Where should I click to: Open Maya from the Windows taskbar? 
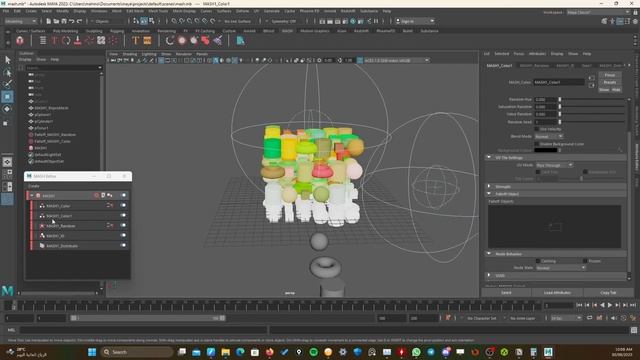tap(548, 352)
